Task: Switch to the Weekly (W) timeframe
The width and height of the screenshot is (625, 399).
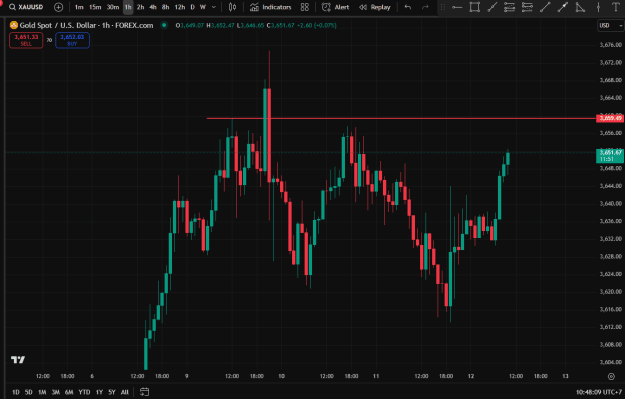Action: pos(203,7)
